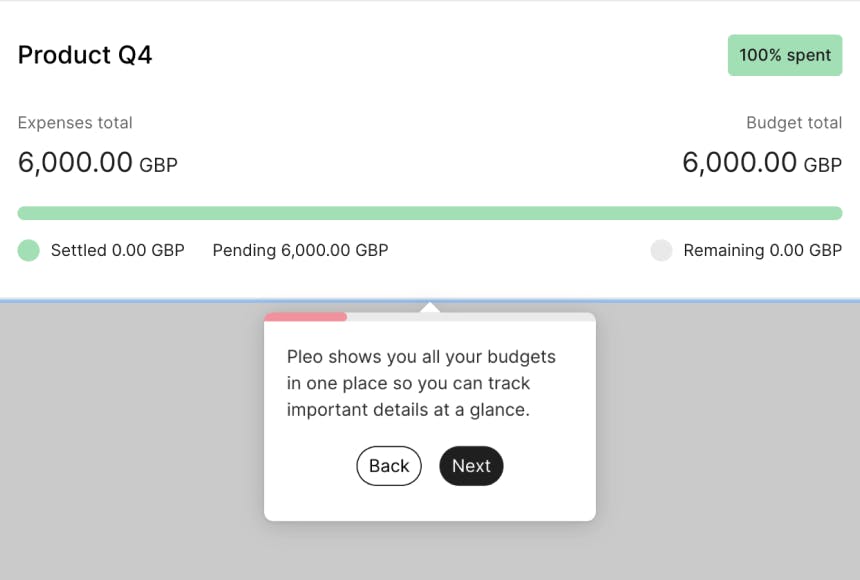
Task: Click the GBP currency label beside Expenses amount
Action: coord(158,165)
